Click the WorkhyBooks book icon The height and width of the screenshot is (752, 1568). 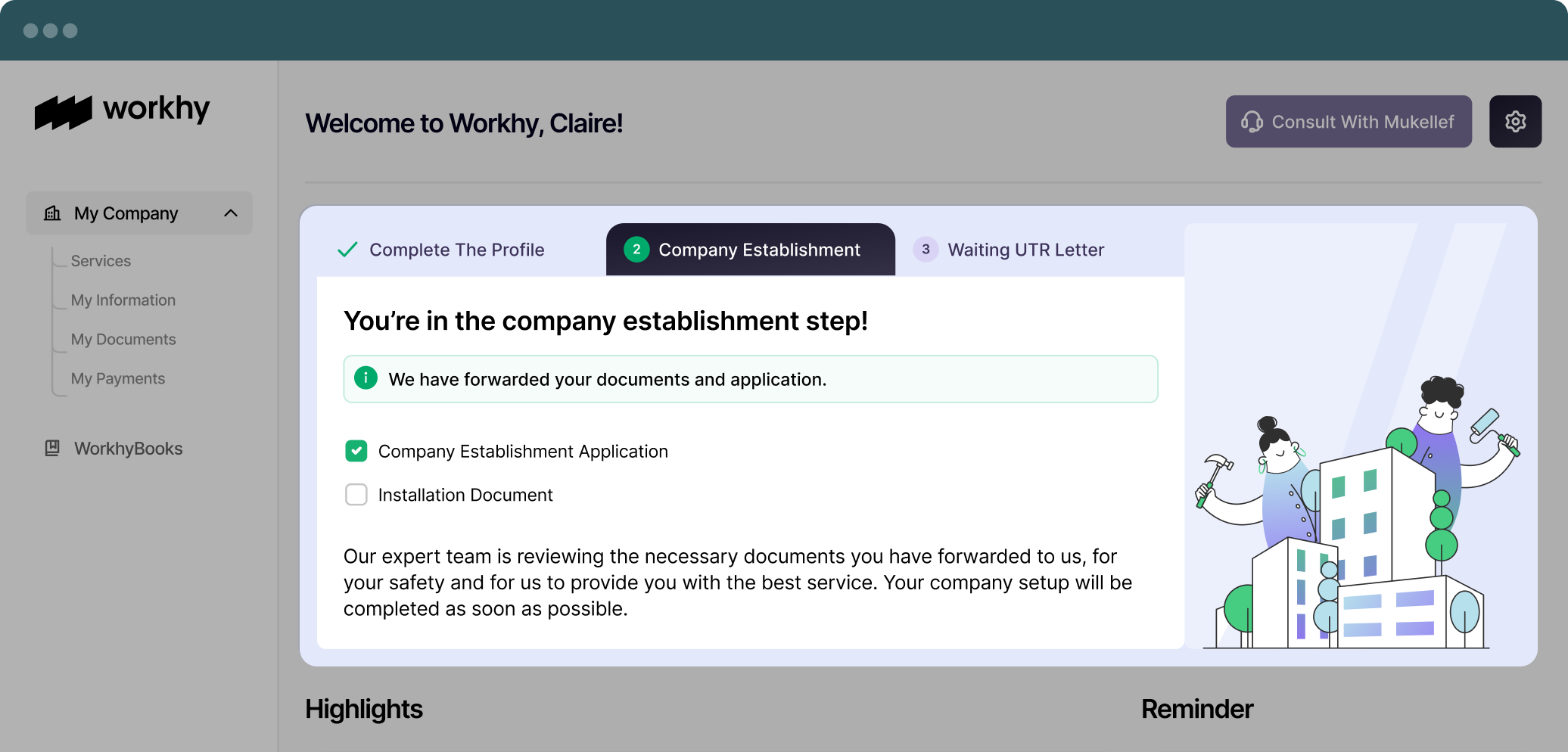point(52,449)
